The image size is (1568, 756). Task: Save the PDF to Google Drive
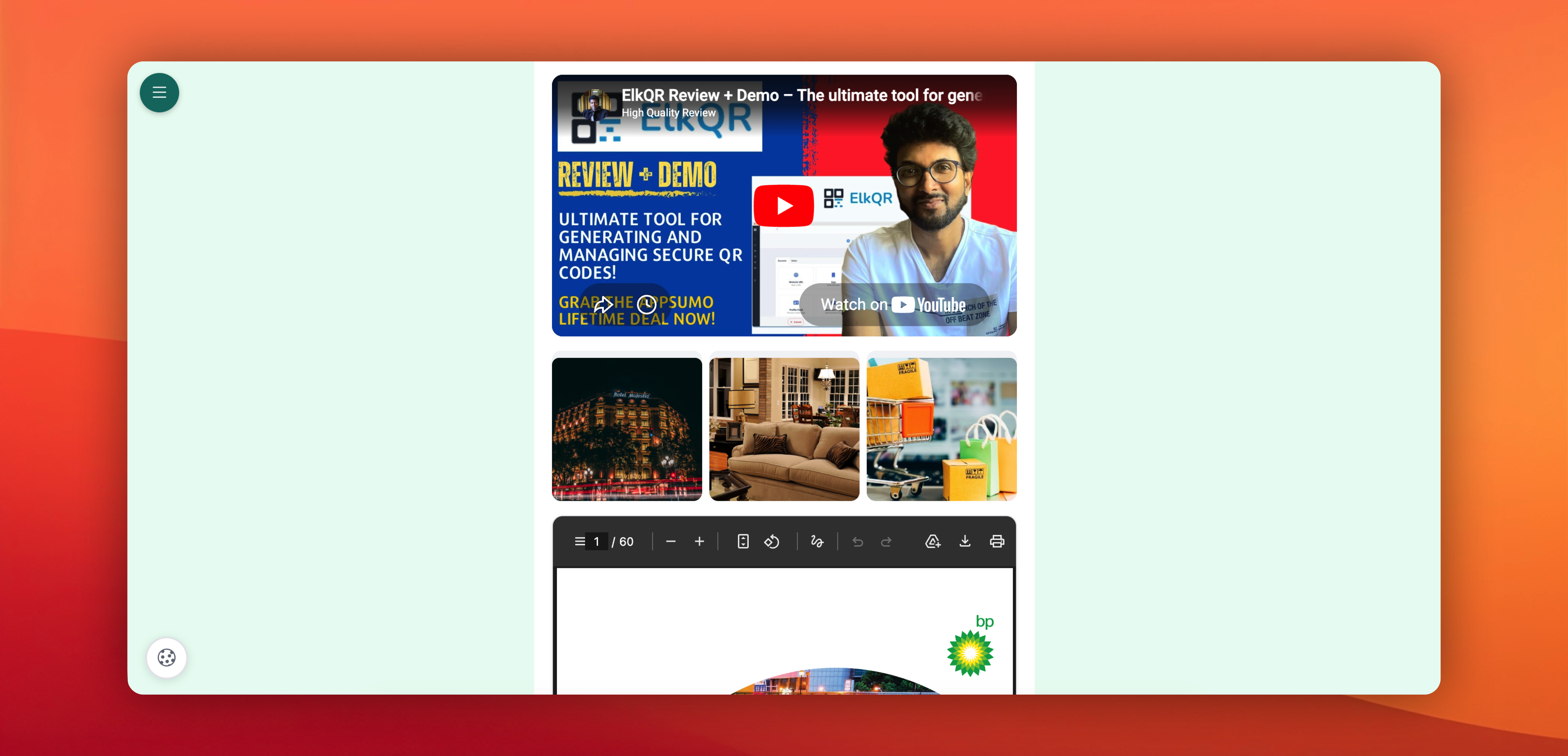(933, 541)
